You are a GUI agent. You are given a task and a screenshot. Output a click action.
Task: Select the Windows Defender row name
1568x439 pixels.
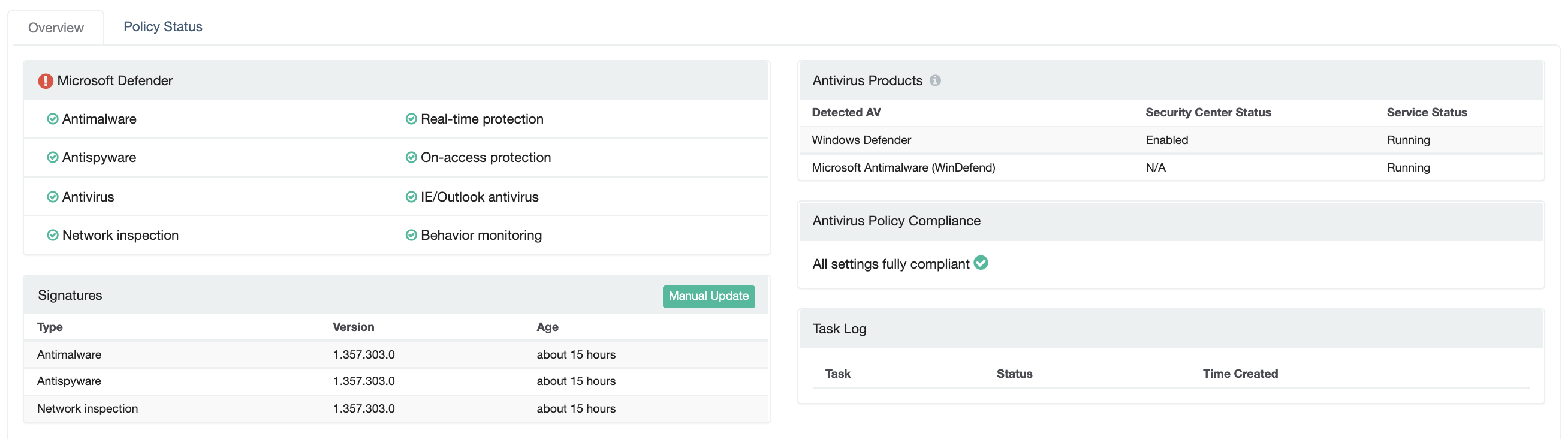point(861,140)
